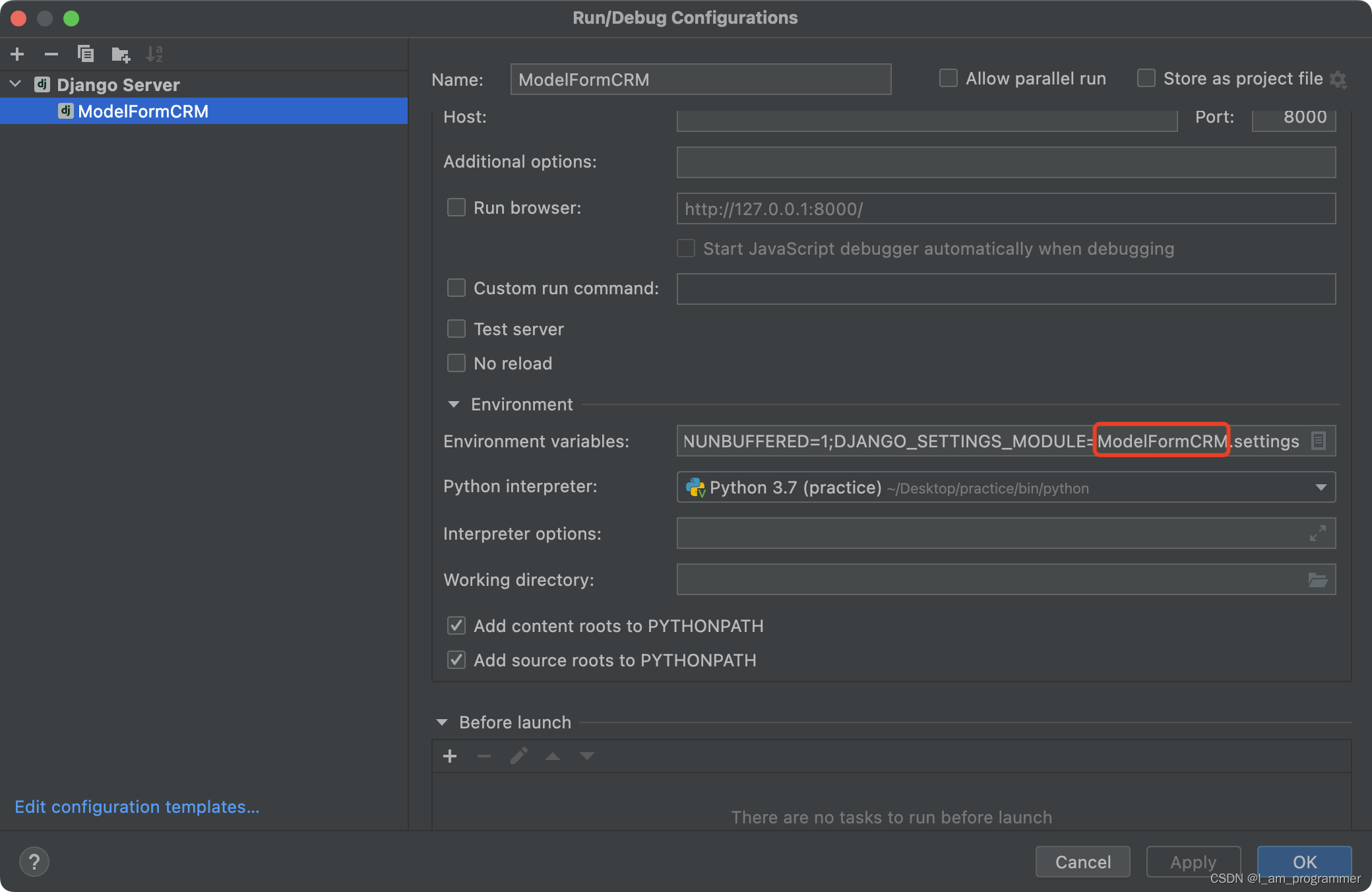Edit the selected before launch task
The image size is (1372, 892).
tap(518, 756)
